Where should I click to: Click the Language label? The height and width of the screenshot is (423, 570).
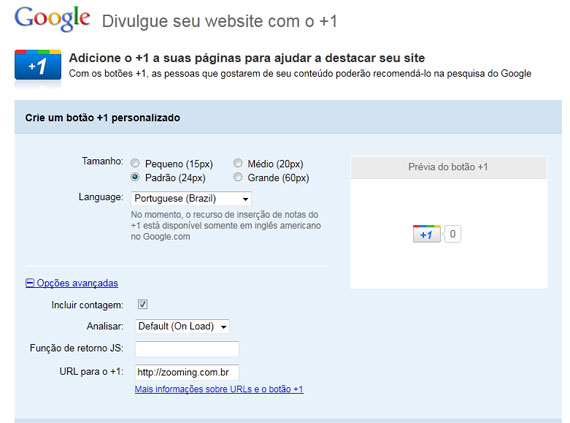coord(101,197)
